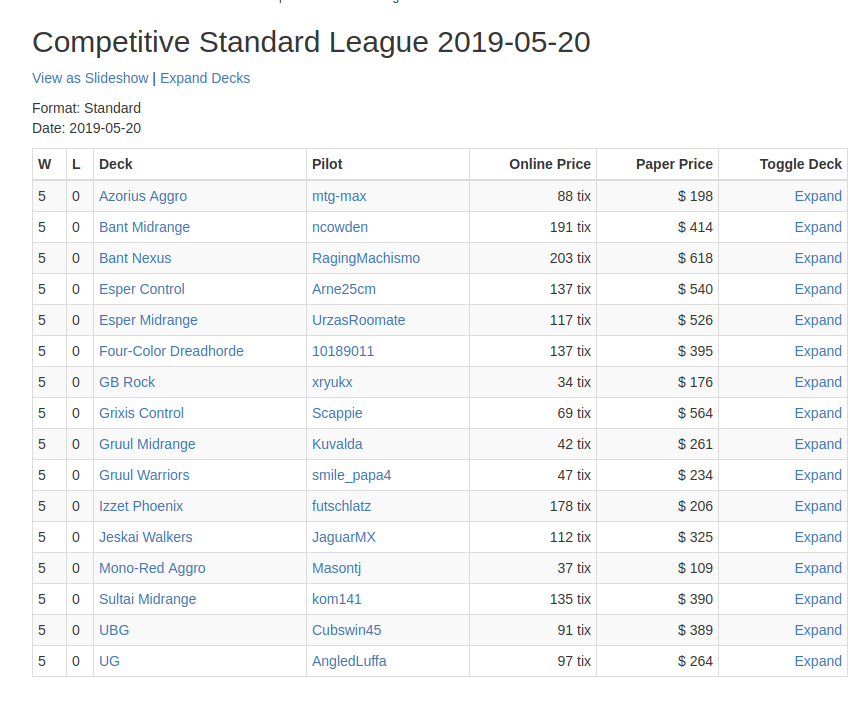Screen dimensions: 862x701
Task: Open the Four-Color Dreadhorde deck page
Action: (x=171, y=351)
